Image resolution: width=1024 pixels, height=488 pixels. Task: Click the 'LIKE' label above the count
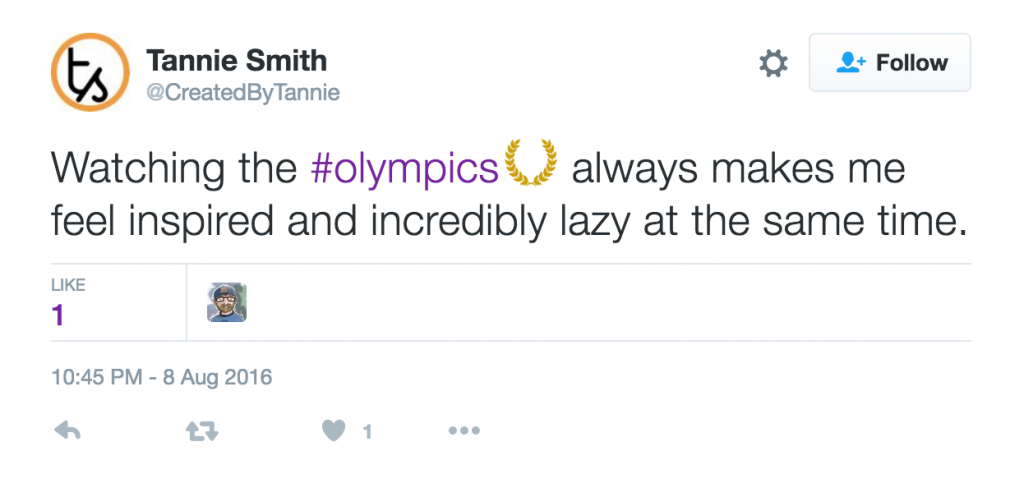click(x=68, y=286)
